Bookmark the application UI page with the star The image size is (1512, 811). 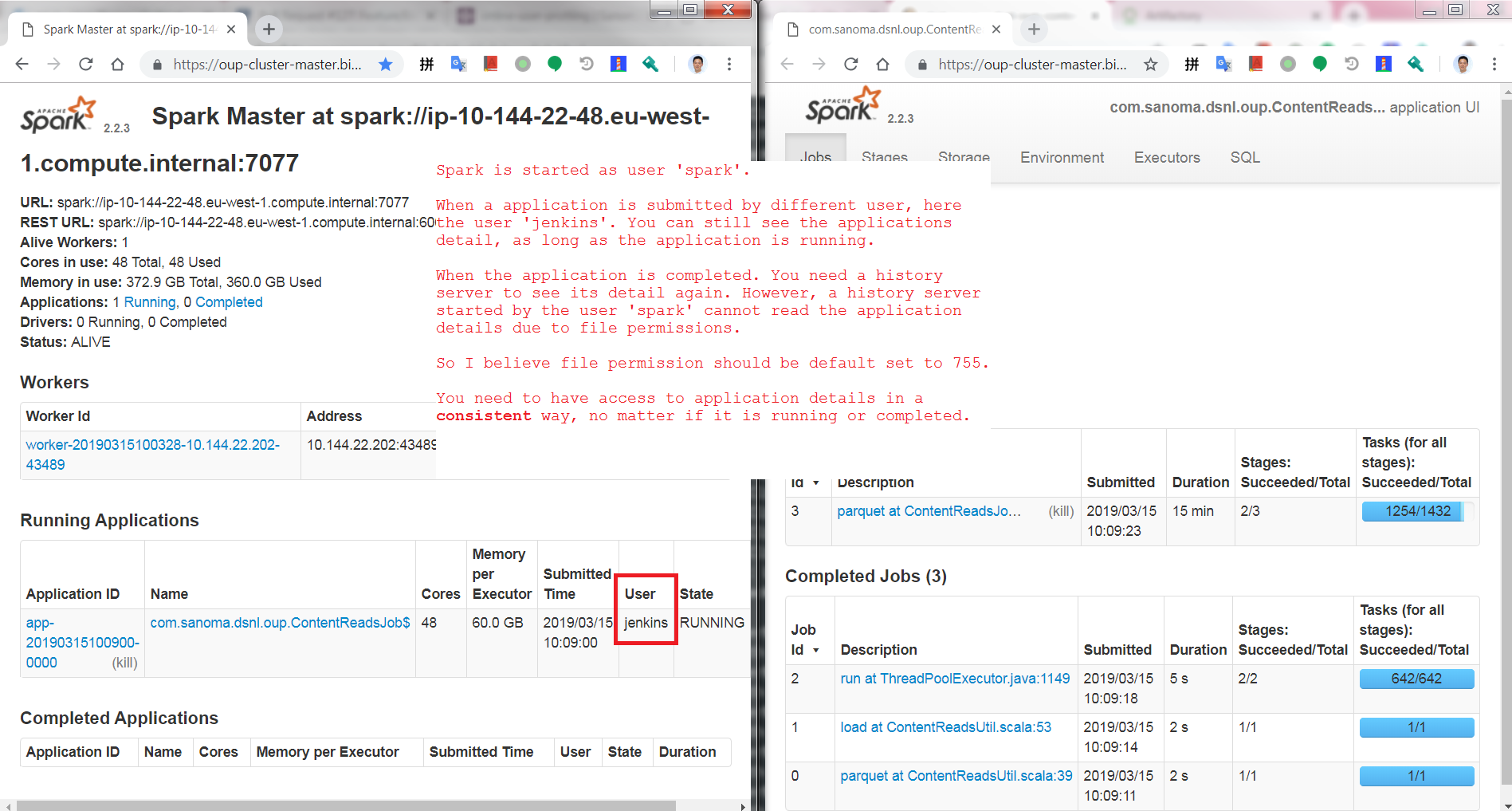coord(1151,65)
